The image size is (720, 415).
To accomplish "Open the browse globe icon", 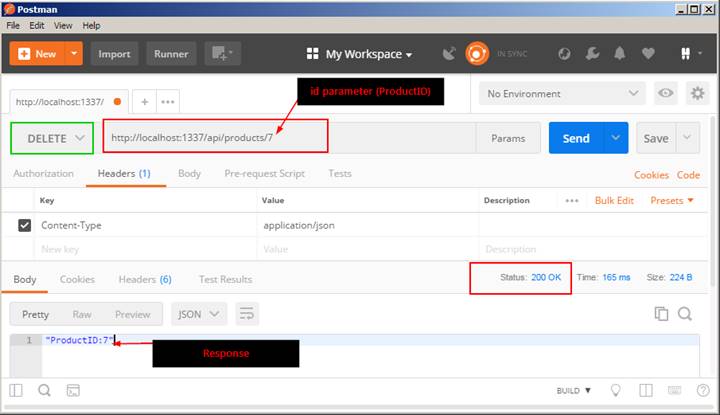I will (564, 54).
